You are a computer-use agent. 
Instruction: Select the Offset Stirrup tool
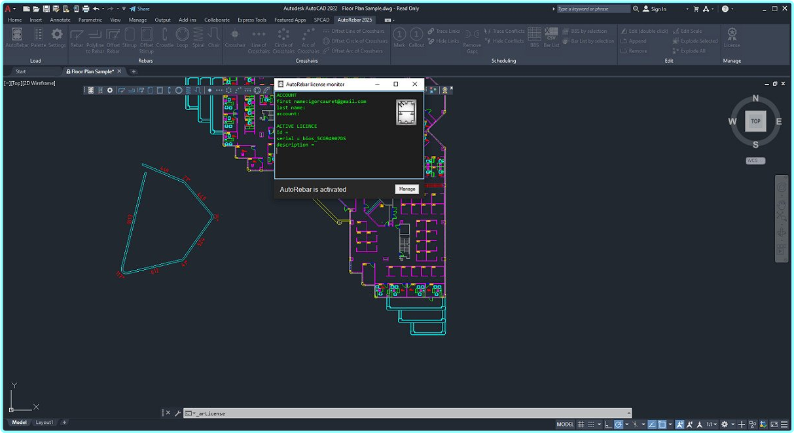pyautogui.click(x=146, y=41)
